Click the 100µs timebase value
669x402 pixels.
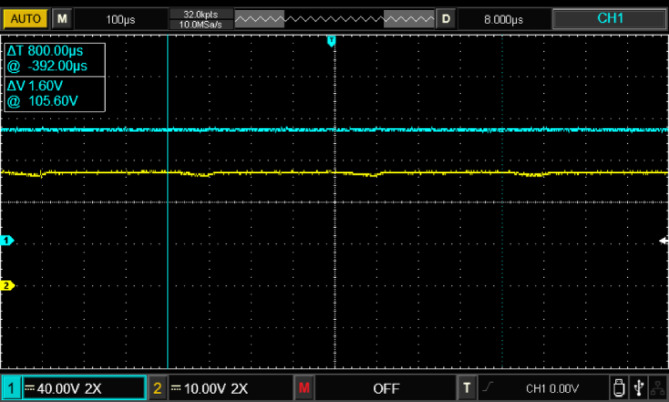coord(120,20)
